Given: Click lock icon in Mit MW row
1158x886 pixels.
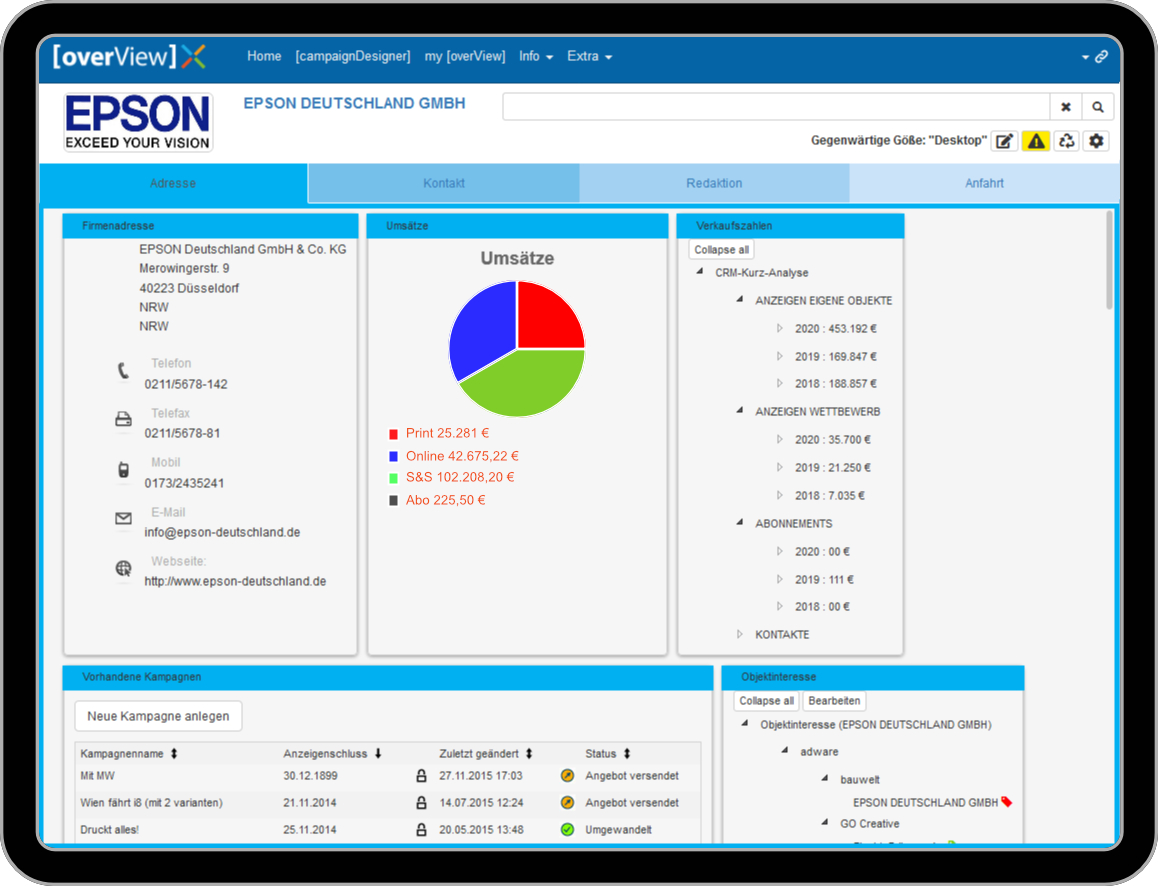Looking at the screenshot, I should pyautogui.click(x=421, y=776).
